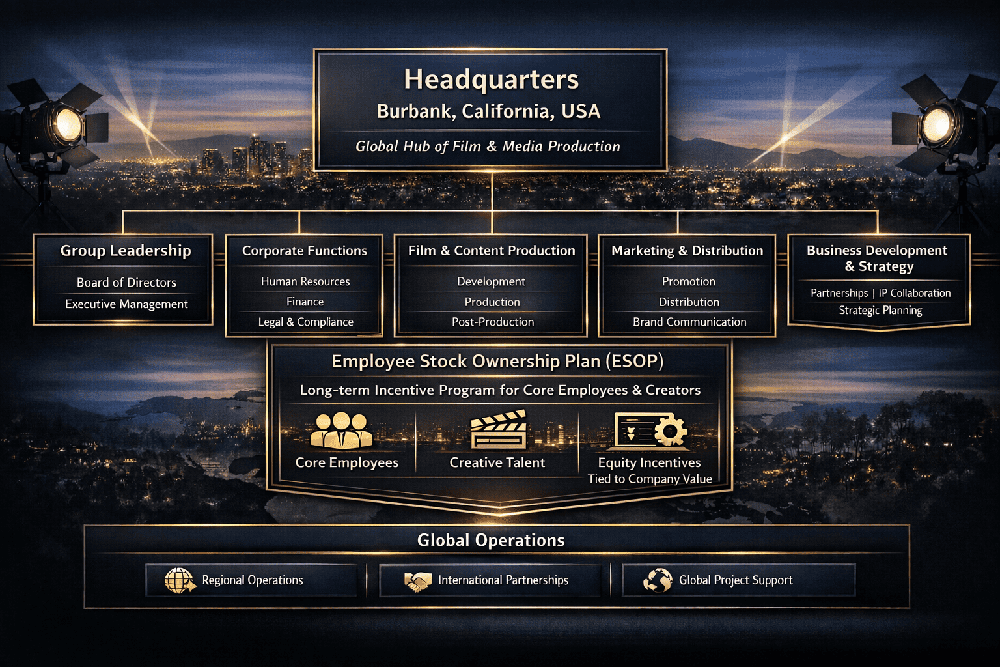Image resolution: width=1000 pixels, height=667 pixels.
Task: Click Legal & Compliance item
Action: (306, 322)
